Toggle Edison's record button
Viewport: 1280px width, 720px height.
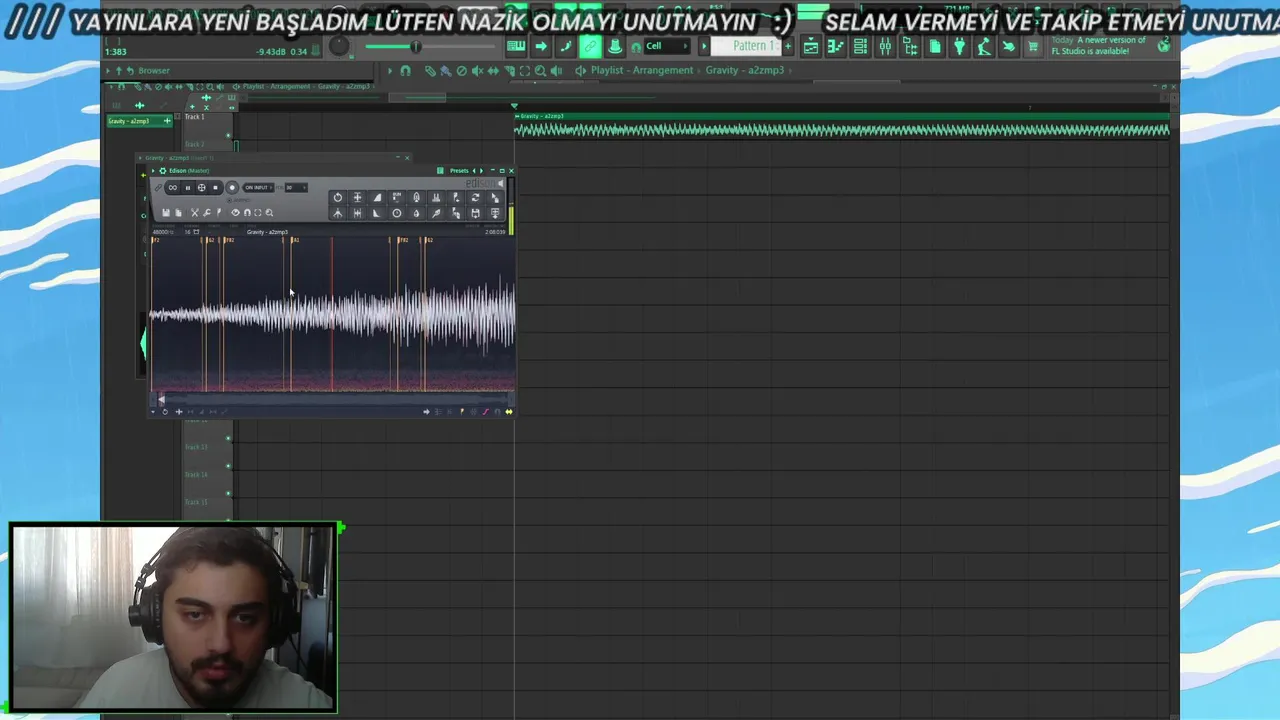(232, 188)
